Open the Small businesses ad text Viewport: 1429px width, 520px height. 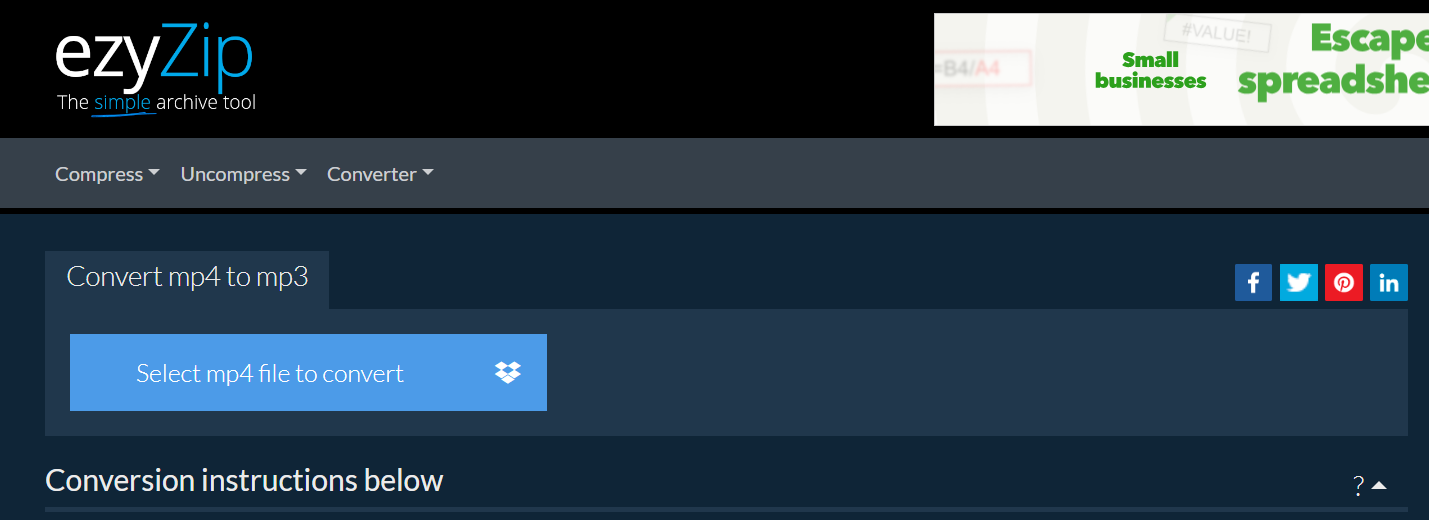coord(1150,70)
